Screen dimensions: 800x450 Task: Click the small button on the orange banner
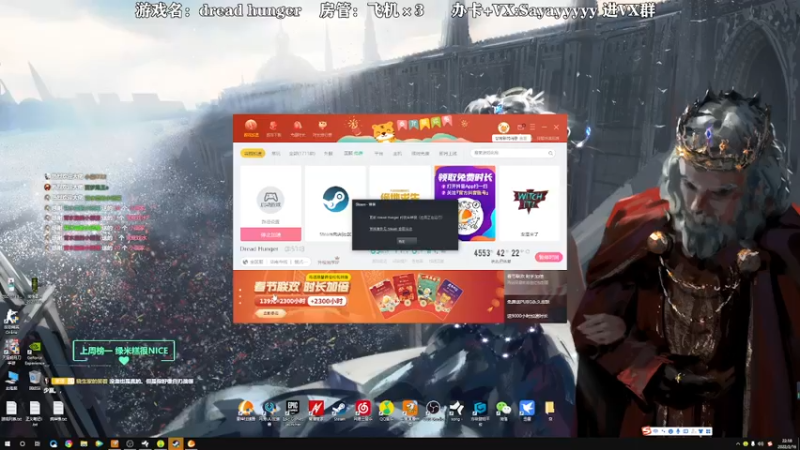270,313
